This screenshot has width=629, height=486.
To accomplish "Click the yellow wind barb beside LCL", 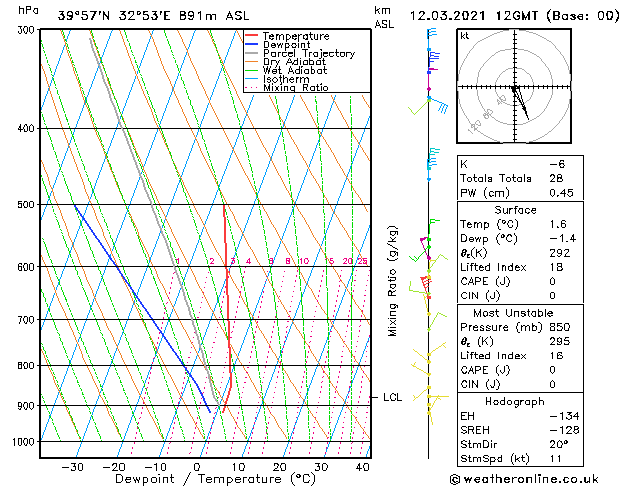I will point(433,398).
